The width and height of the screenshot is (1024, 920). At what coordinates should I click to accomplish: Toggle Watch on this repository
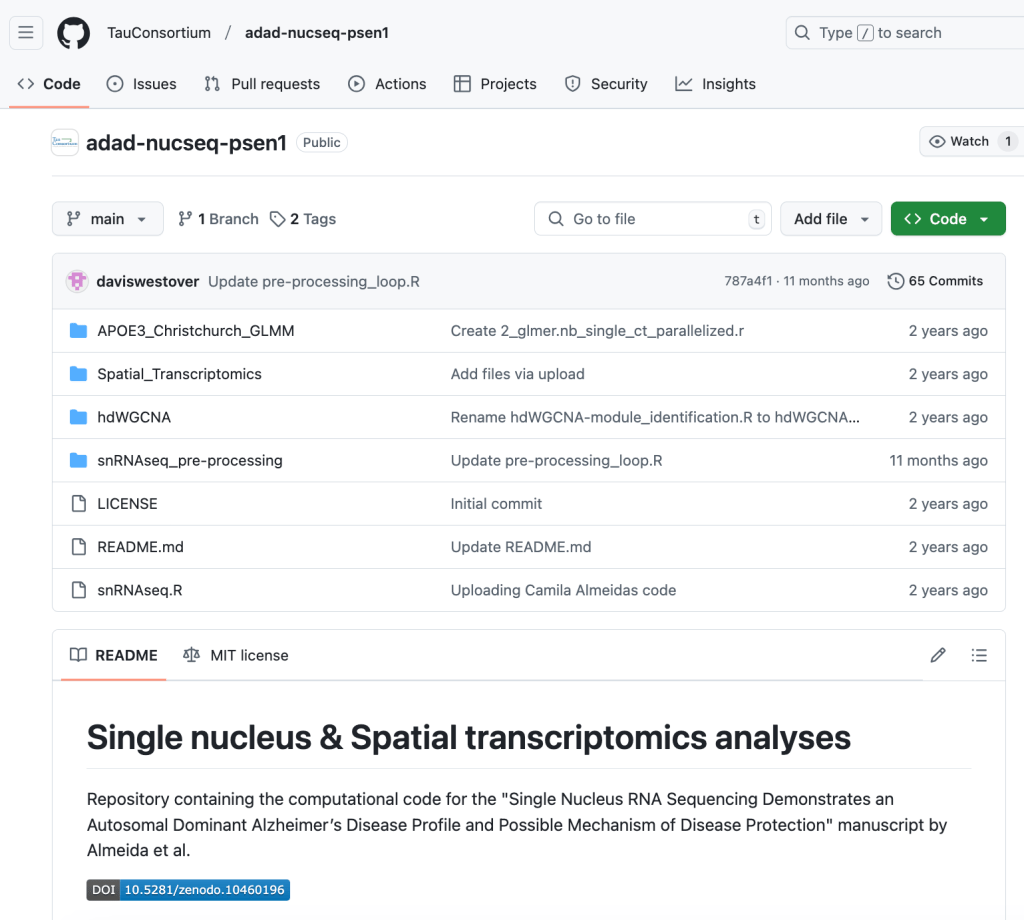coord(958,142)
